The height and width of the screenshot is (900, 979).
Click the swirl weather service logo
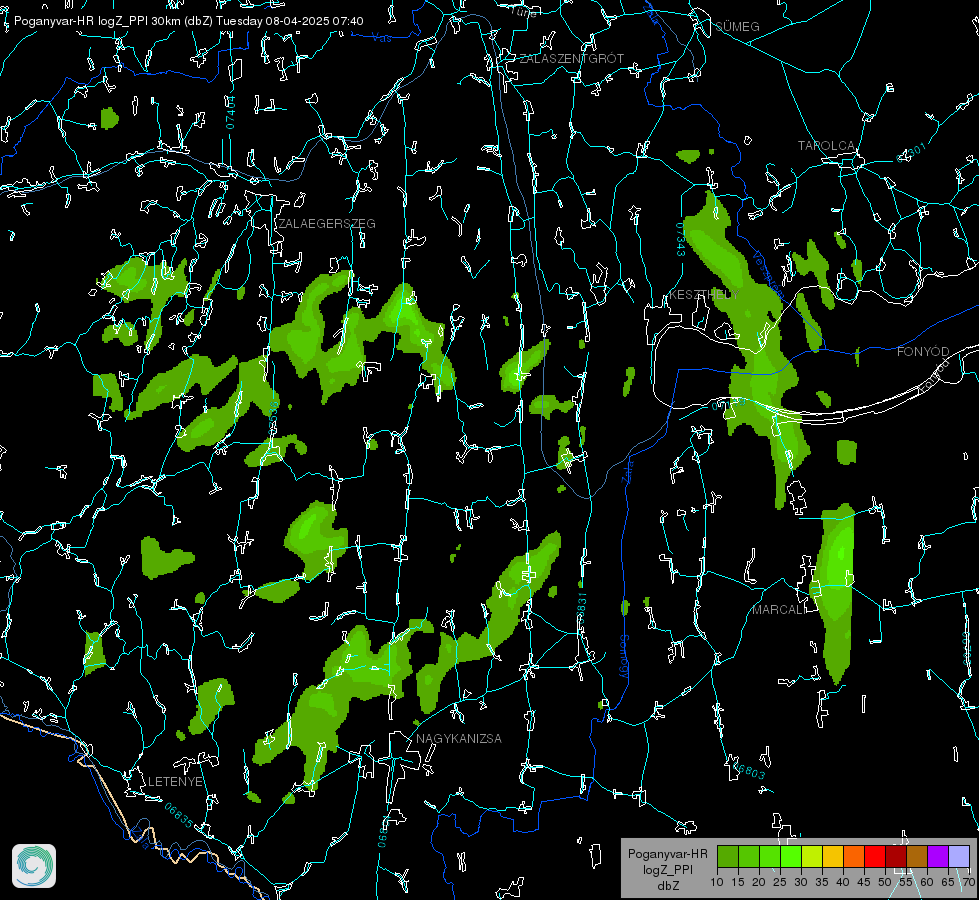pyautogui.click(x=34, y=866)
